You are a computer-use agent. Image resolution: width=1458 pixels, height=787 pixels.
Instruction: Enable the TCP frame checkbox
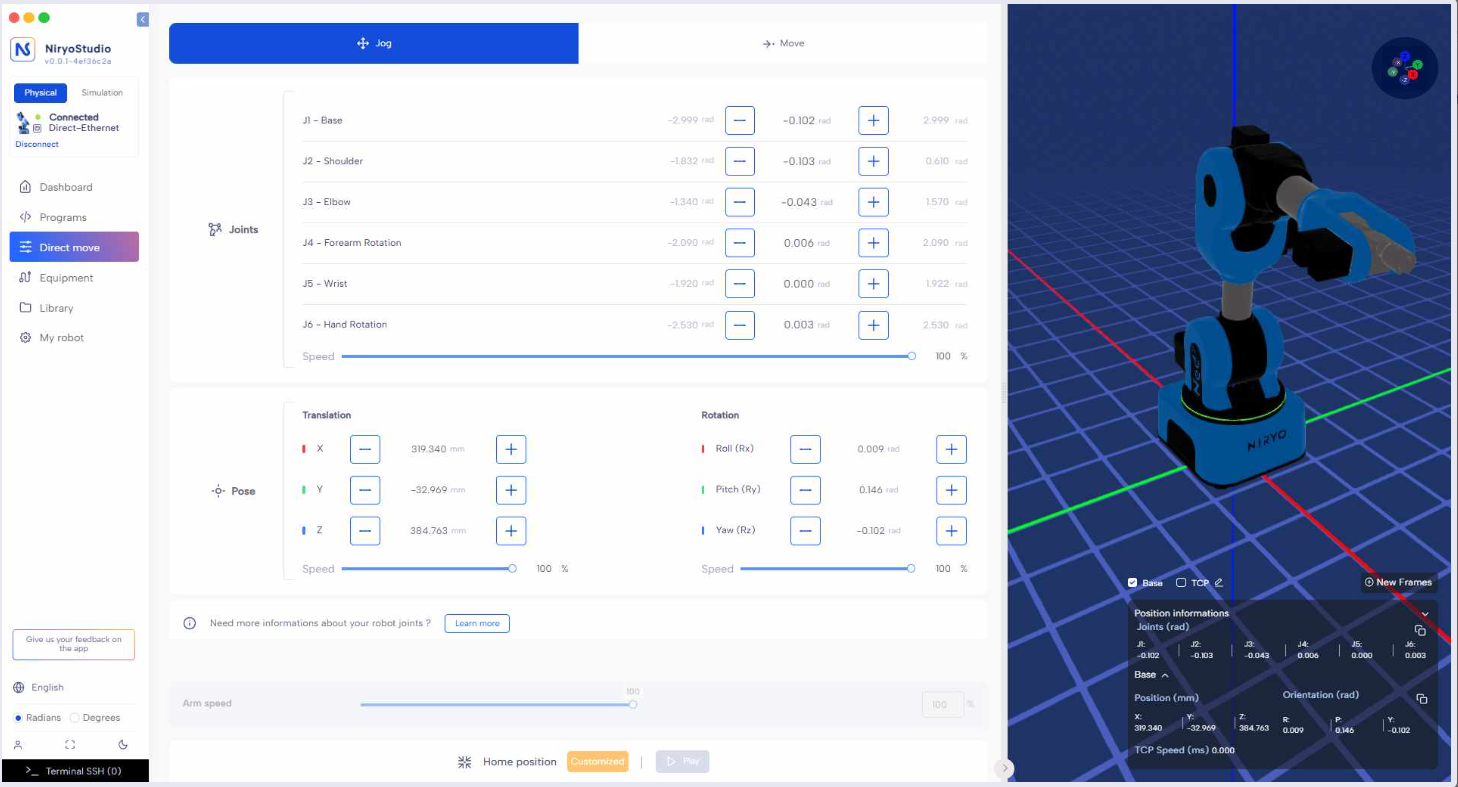(1181, 583)
